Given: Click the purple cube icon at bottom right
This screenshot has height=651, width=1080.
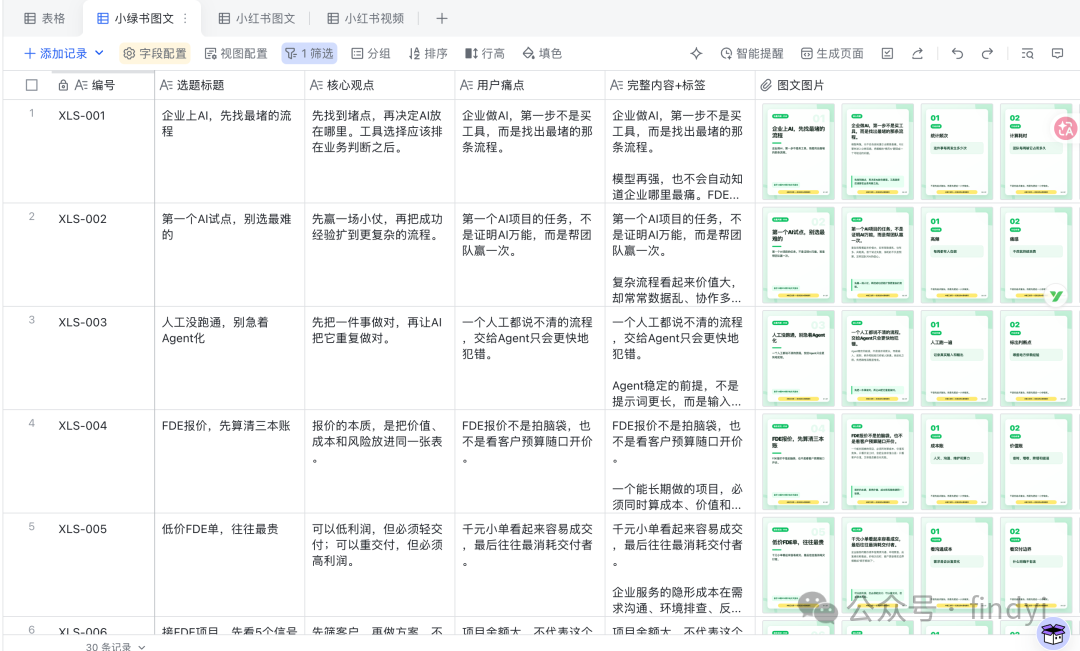Looking at the screenshot, I should coord(1053,634).
